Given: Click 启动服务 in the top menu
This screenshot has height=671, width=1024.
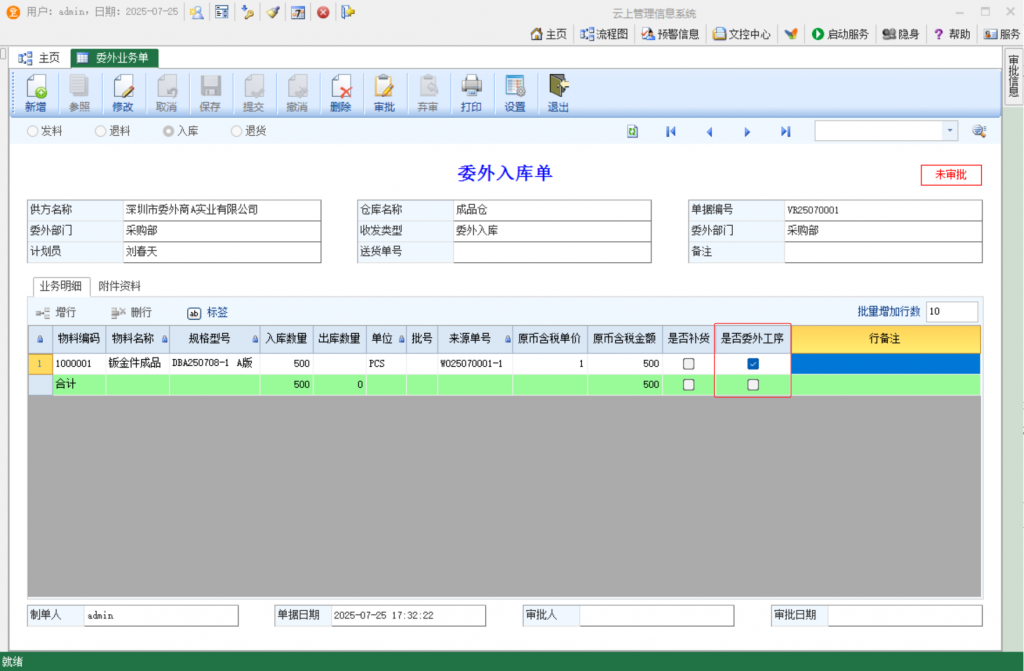Looking at the screenshot, I should [x=840, y=34].
